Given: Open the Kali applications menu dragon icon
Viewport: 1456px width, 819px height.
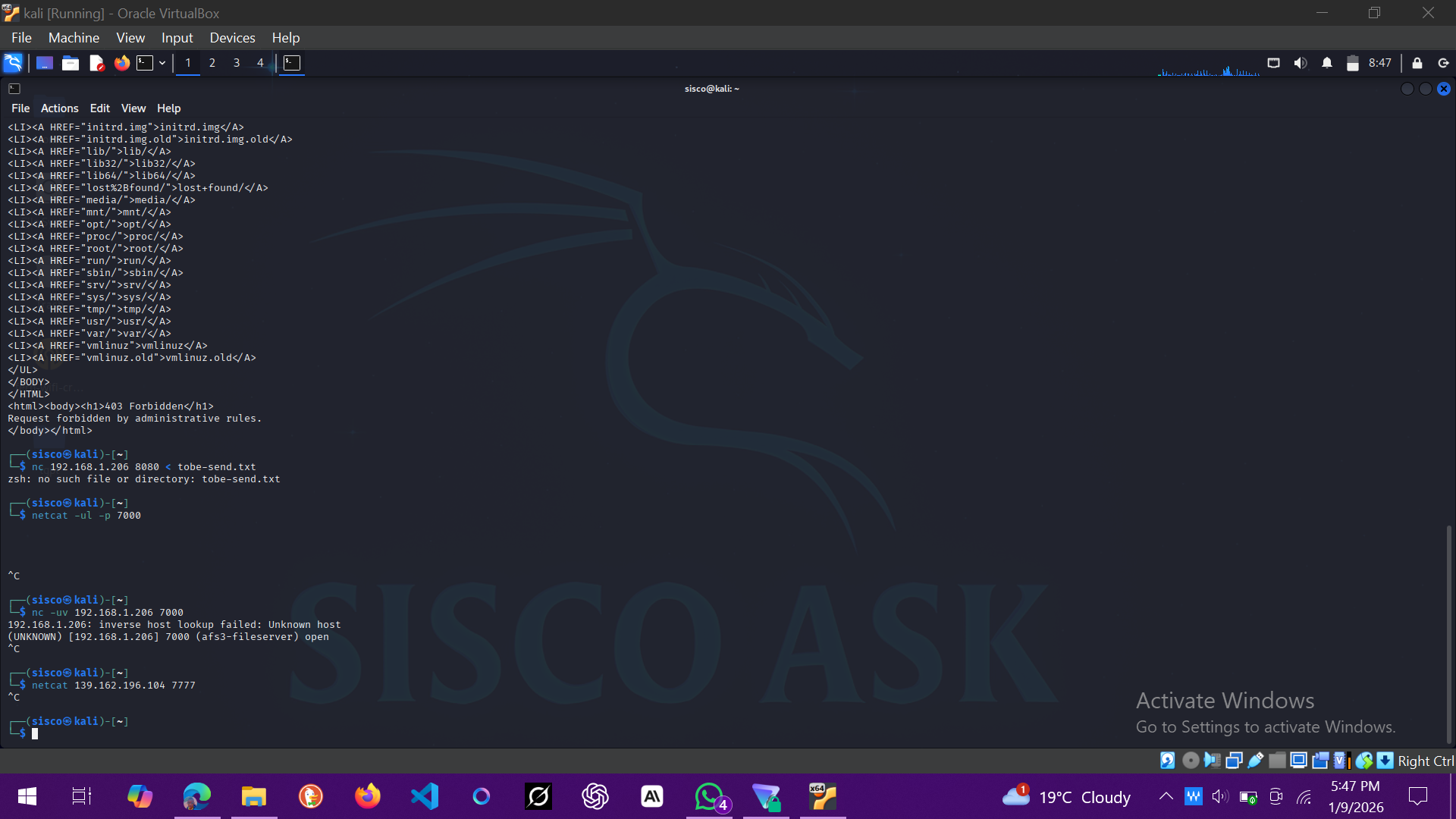Looking at the screenshot, I should click(x=13, y=63).
